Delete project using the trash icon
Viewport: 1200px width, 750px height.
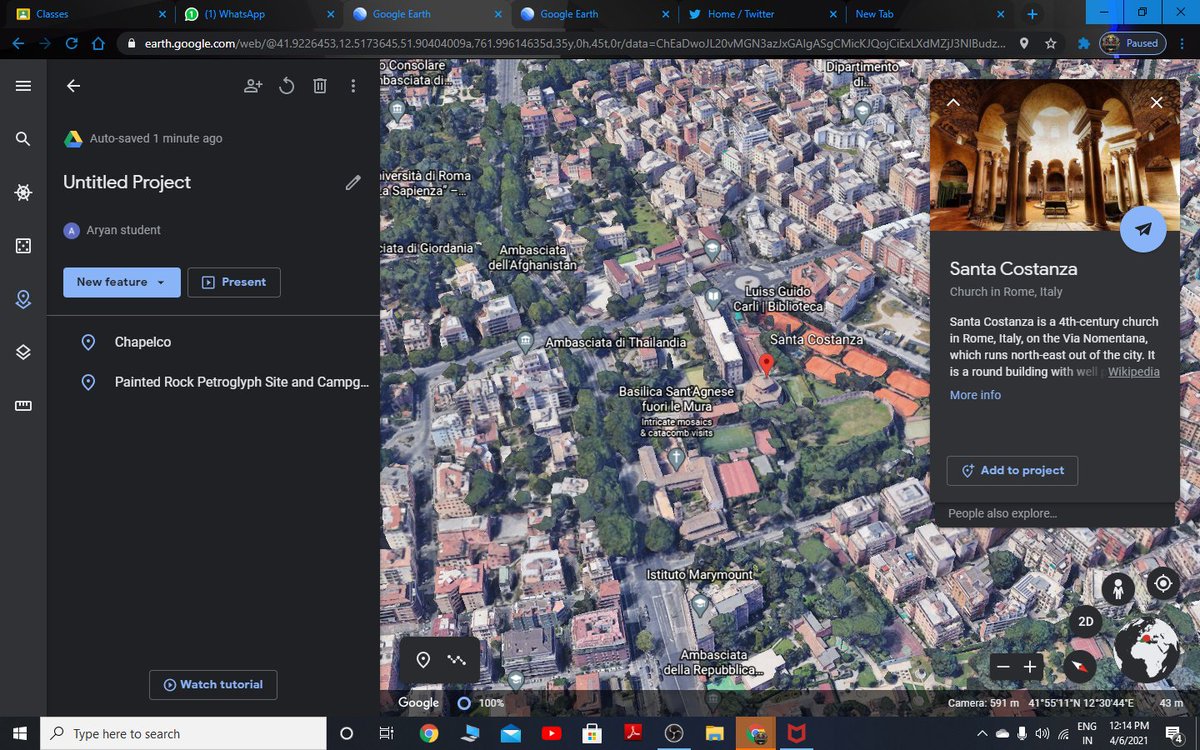[320, 86]
